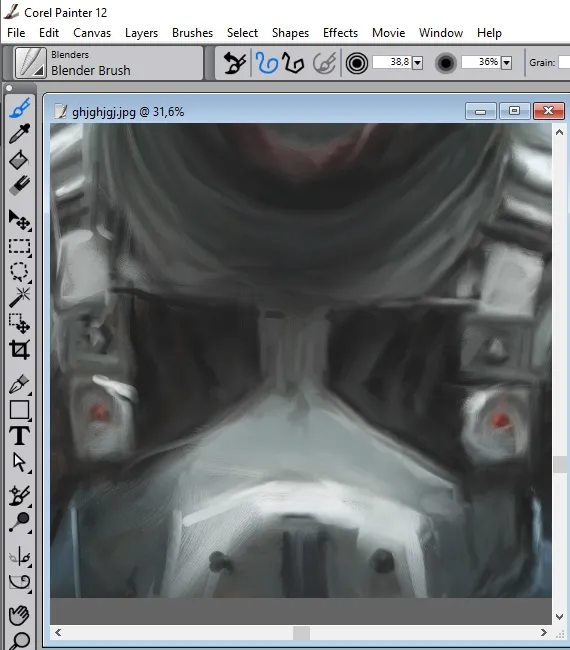The height and width of the screenshot is (650, 570).
Task: Click the opacity black dot icon
Action: 446,63
